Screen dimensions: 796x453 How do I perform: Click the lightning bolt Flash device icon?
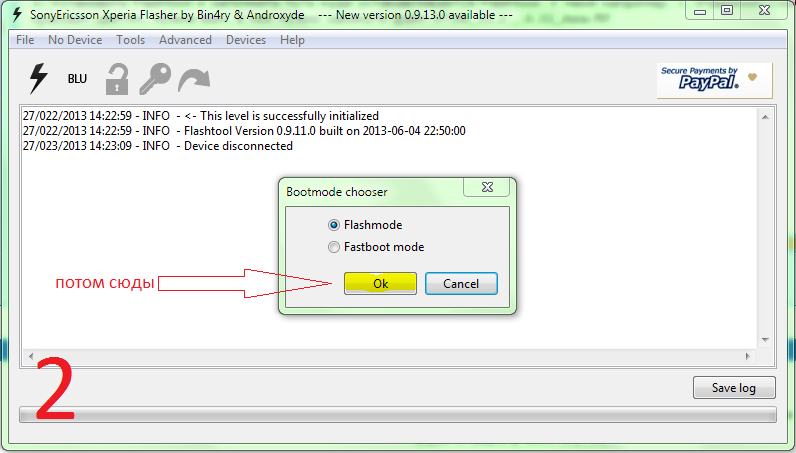click(39, 79)
